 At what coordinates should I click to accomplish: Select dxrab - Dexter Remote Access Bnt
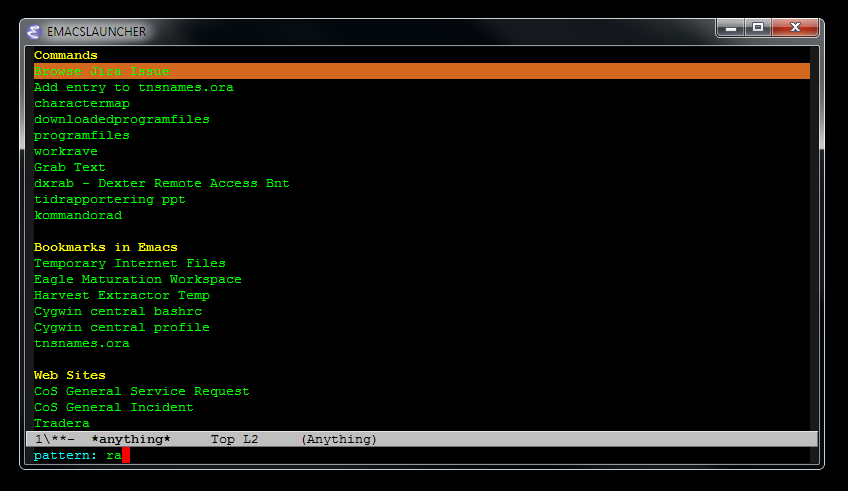click(162, 183)
